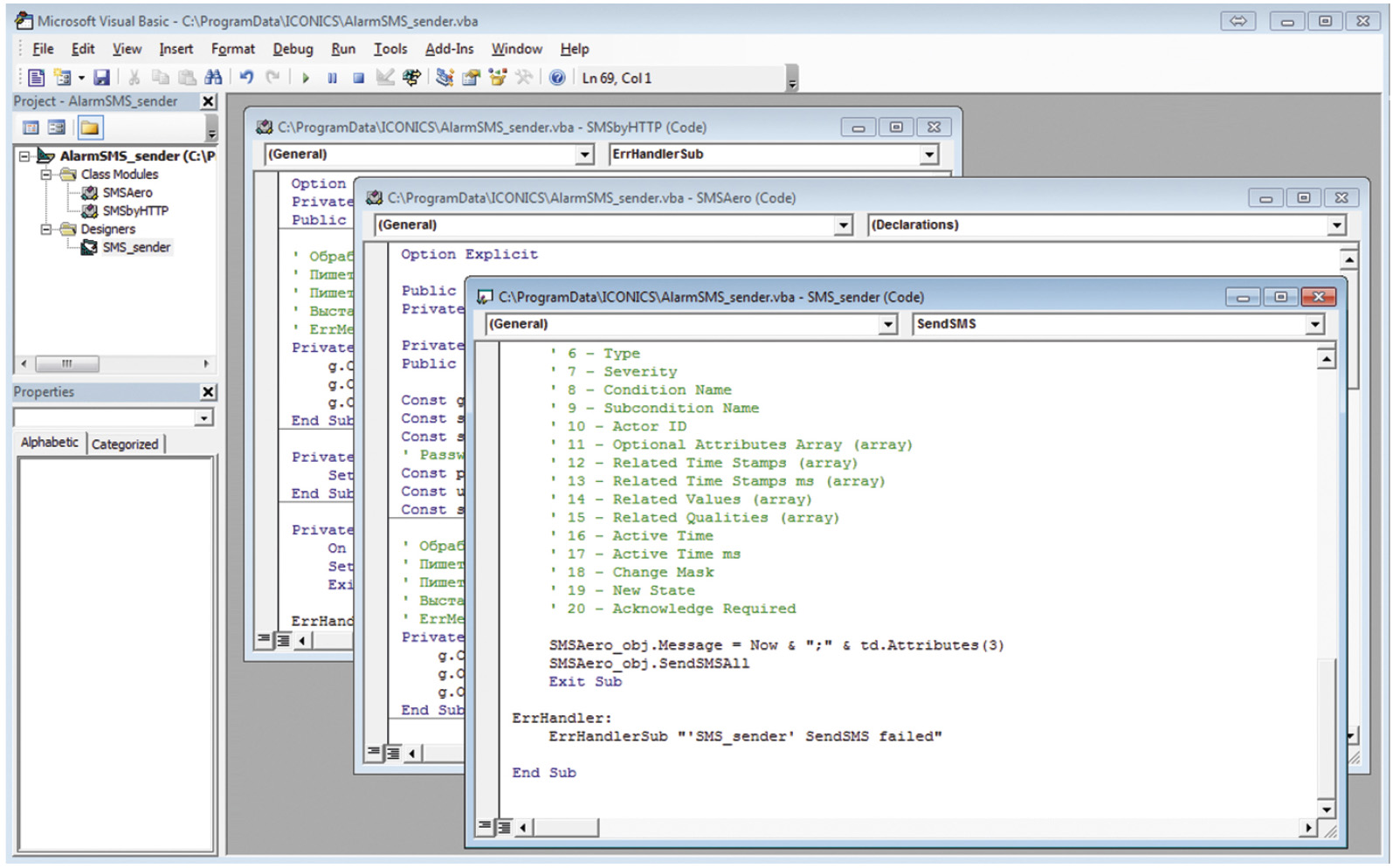Open the Tools menu

click(390, 49)
